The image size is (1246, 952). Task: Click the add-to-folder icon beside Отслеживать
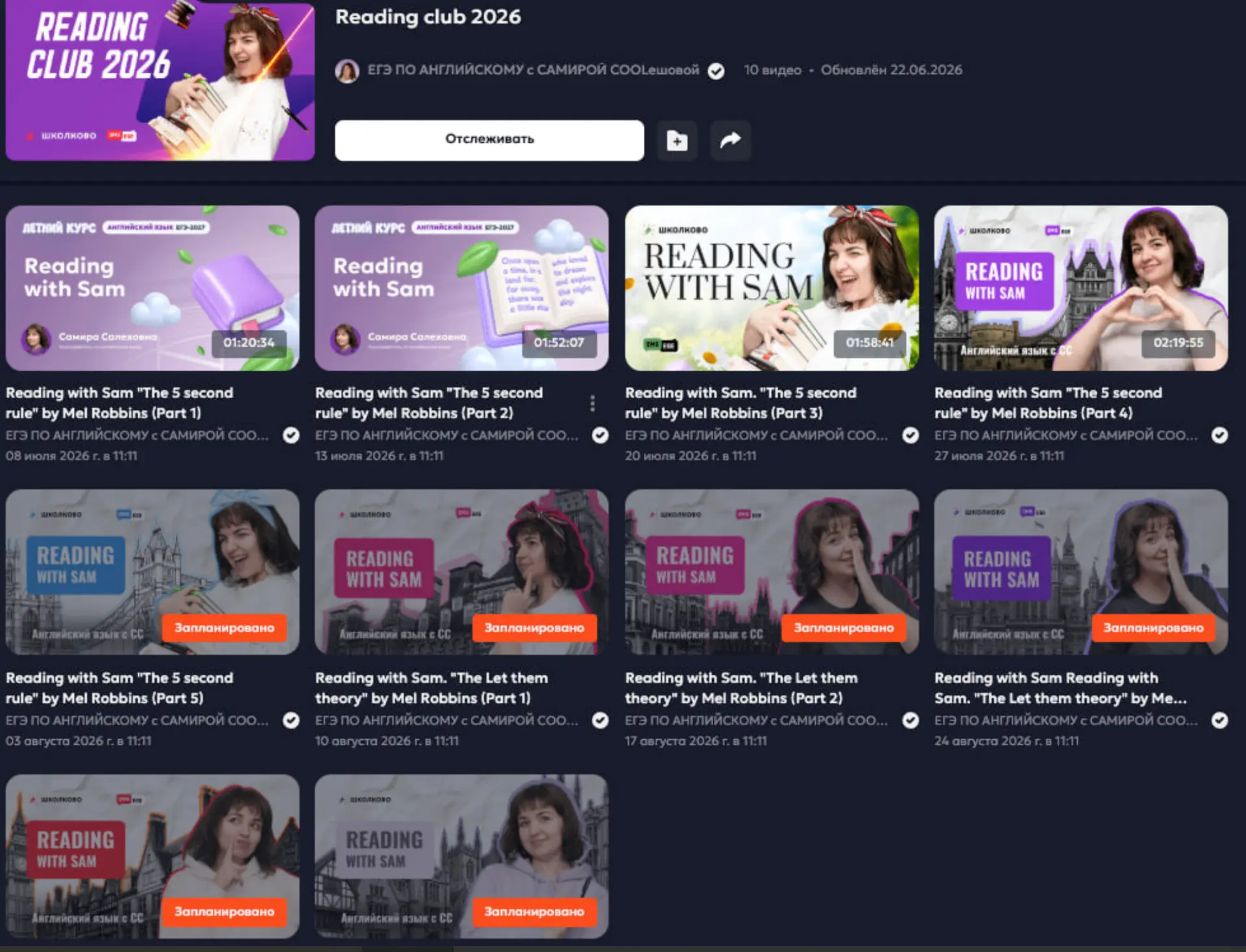pos(677,140)
